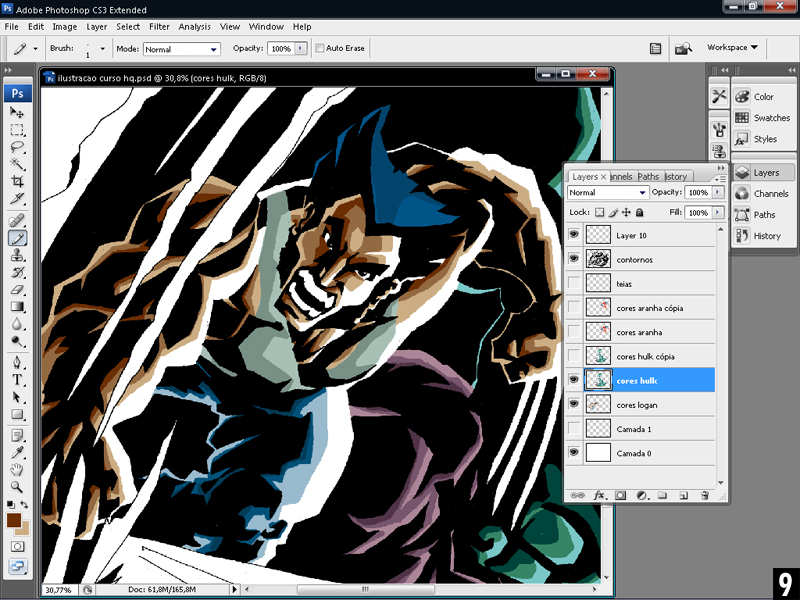Open the brush Mode dropdown
800x600 pixels.
click(181, 48)
